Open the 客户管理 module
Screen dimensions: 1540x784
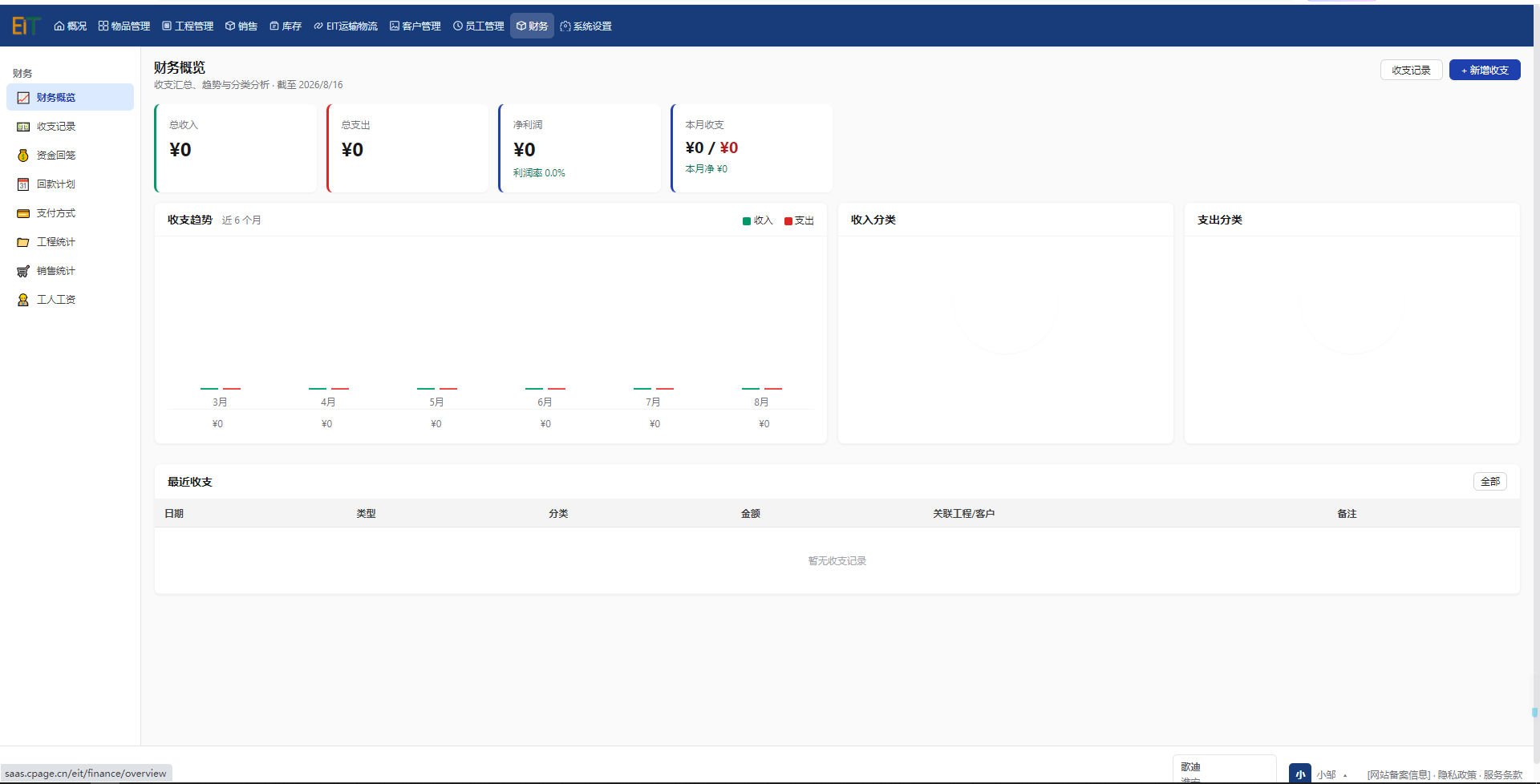(415, 26)
